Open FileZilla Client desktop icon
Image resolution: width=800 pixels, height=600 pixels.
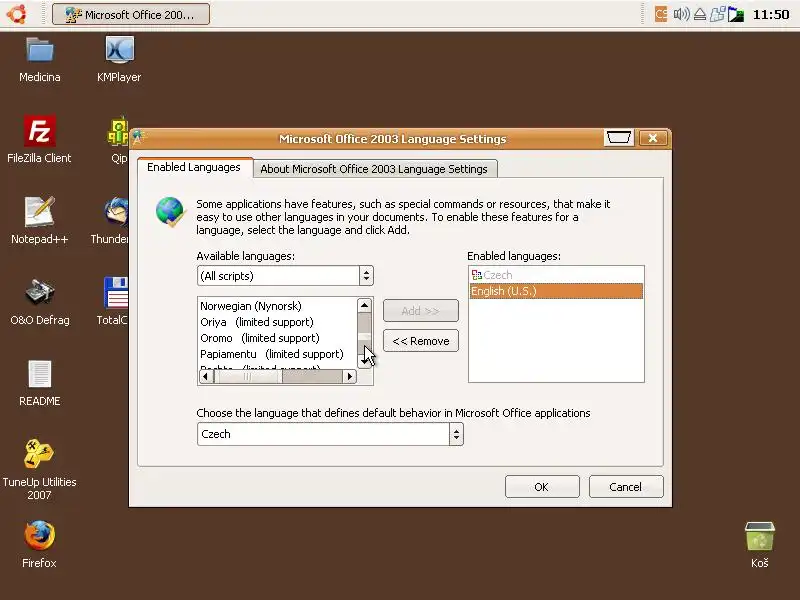40,131
